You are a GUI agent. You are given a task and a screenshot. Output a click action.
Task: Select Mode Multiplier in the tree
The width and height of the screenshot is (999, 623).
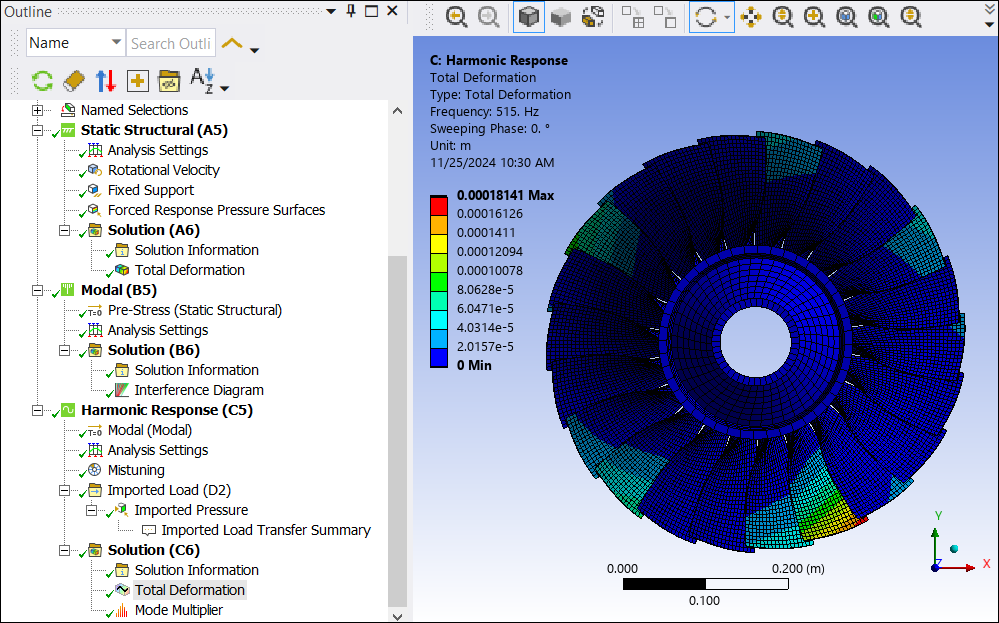coord(178,610)
